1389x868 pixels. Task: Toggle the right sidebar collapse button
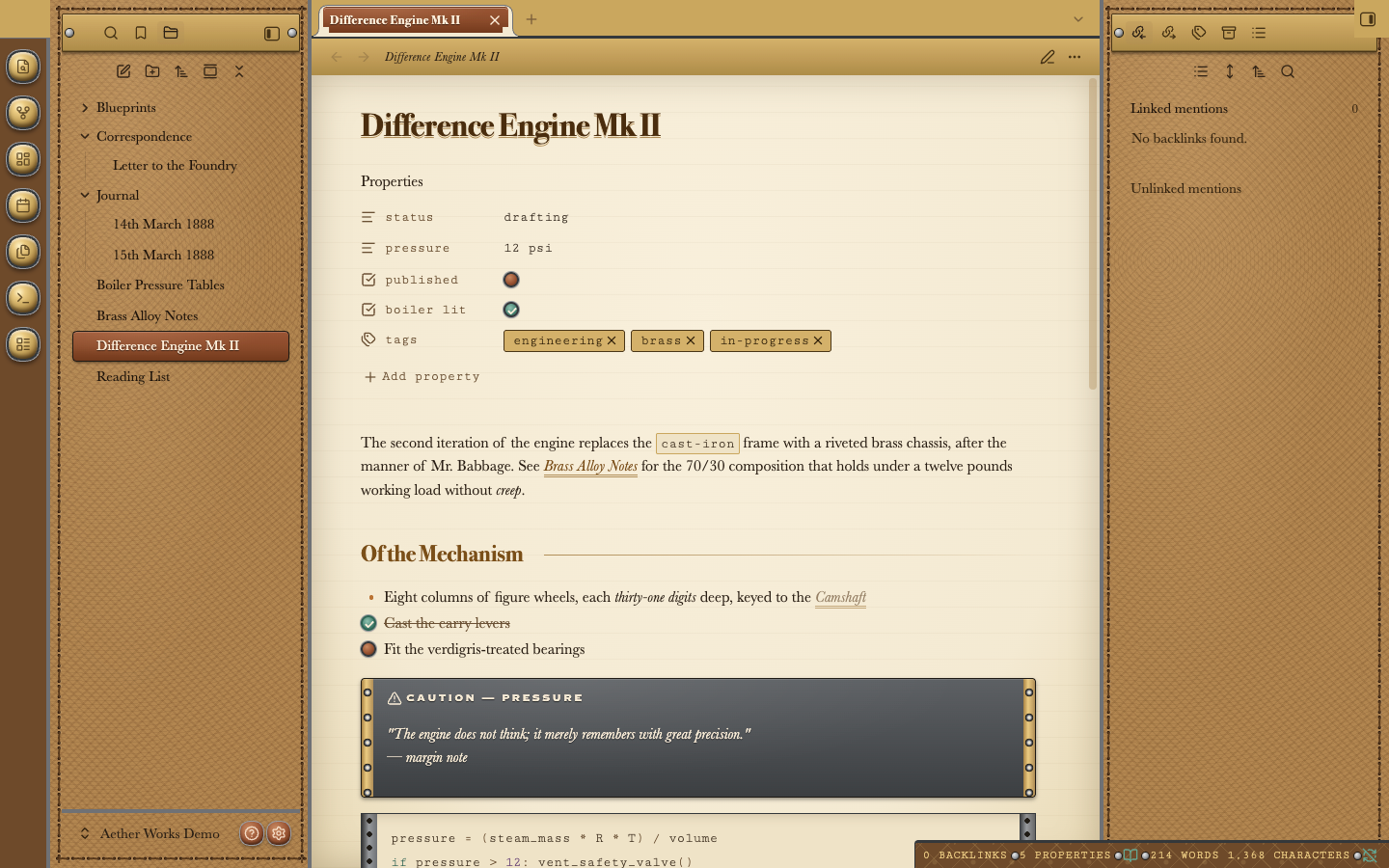(1368, 19)
